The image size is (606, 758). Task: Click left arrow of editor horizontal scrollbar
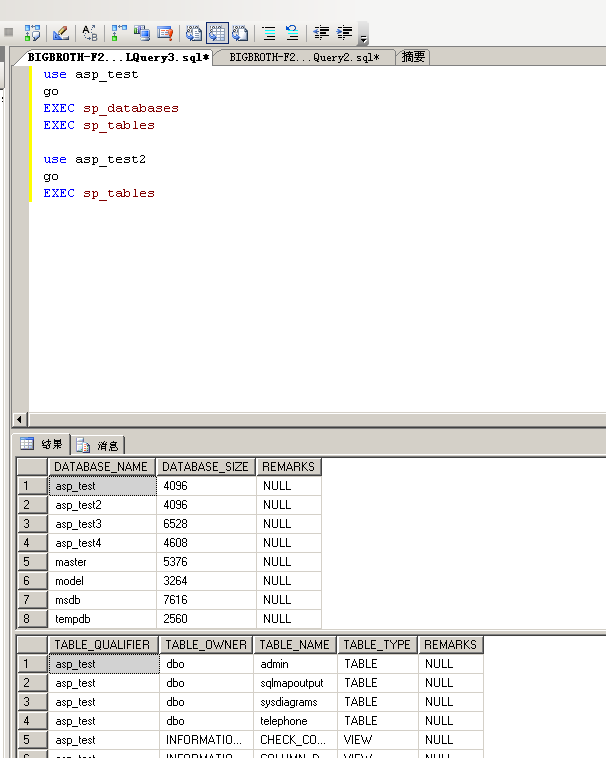point(19,419)
